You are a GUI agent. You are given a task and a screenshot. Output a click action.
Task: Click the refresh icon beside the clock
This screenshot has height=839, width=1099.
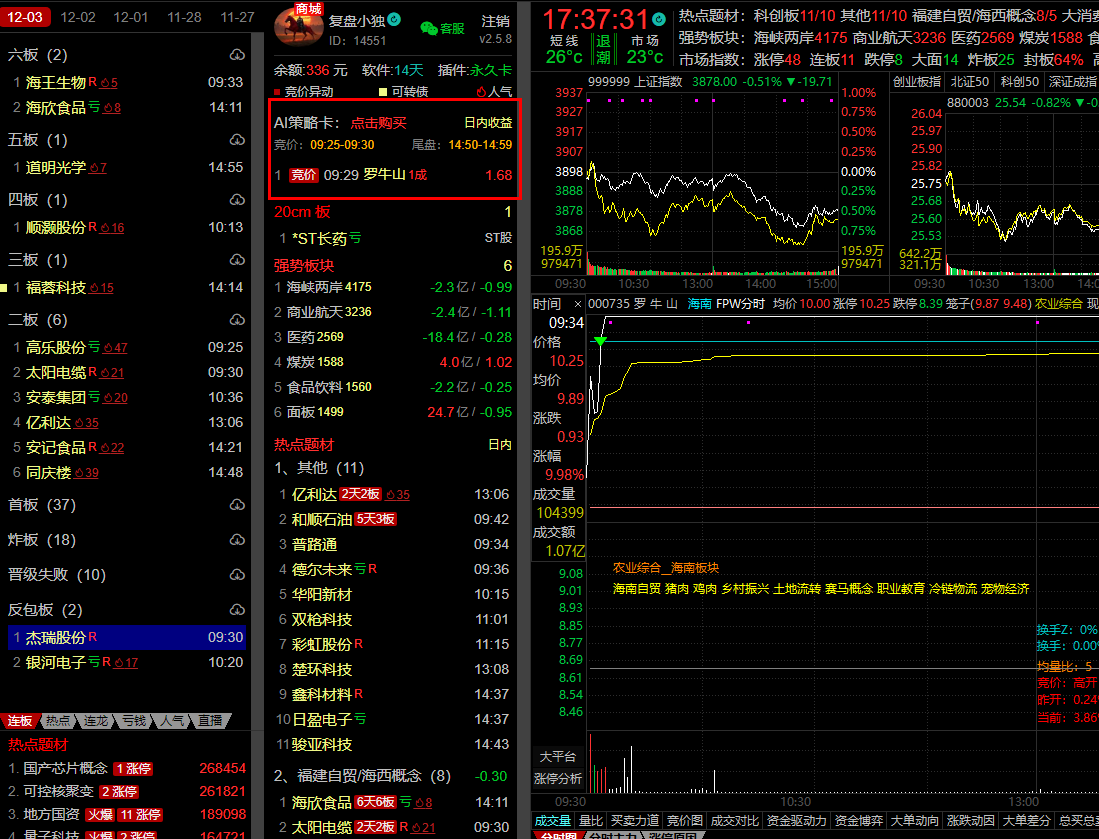(x=658, y=19)
